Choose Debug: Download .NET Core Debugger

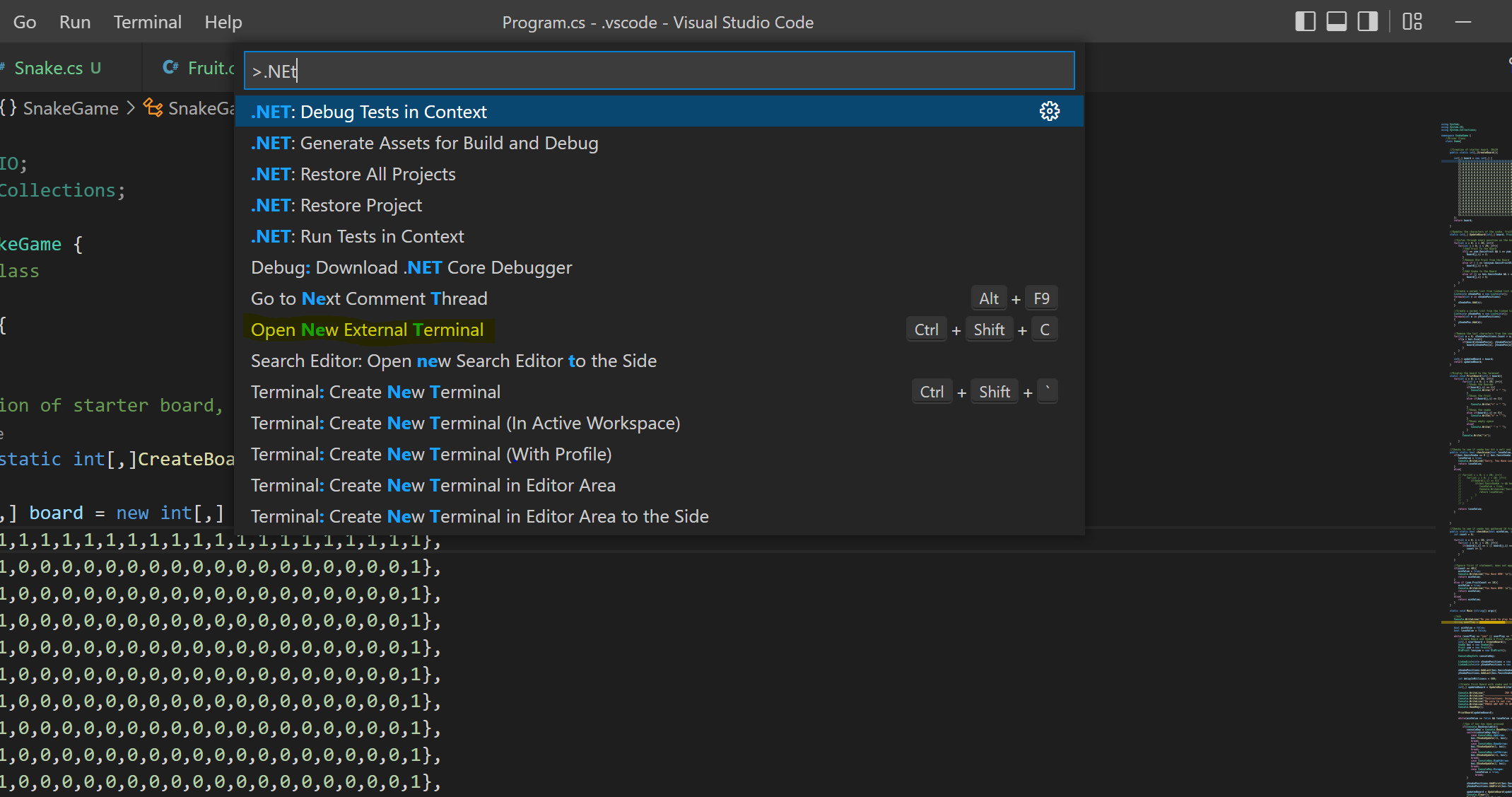pos(411,267)
